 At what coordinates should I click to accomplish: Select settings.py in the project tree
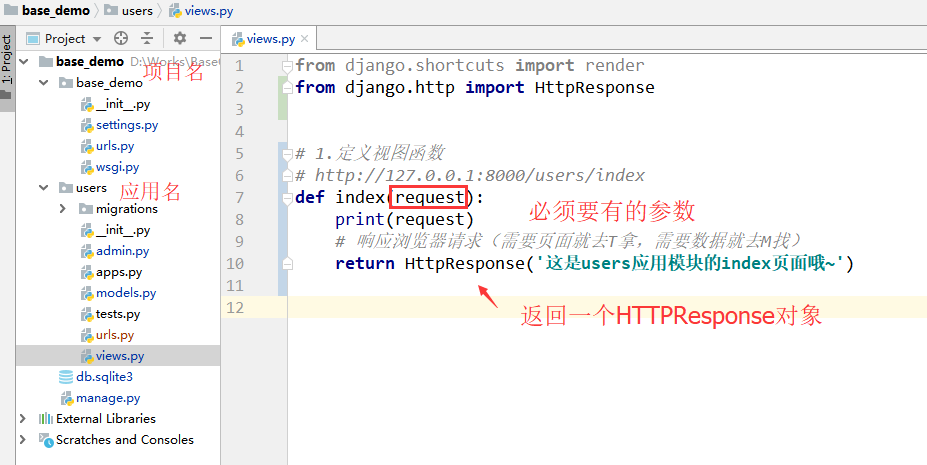pyautogui.click(x=127, y=125)
